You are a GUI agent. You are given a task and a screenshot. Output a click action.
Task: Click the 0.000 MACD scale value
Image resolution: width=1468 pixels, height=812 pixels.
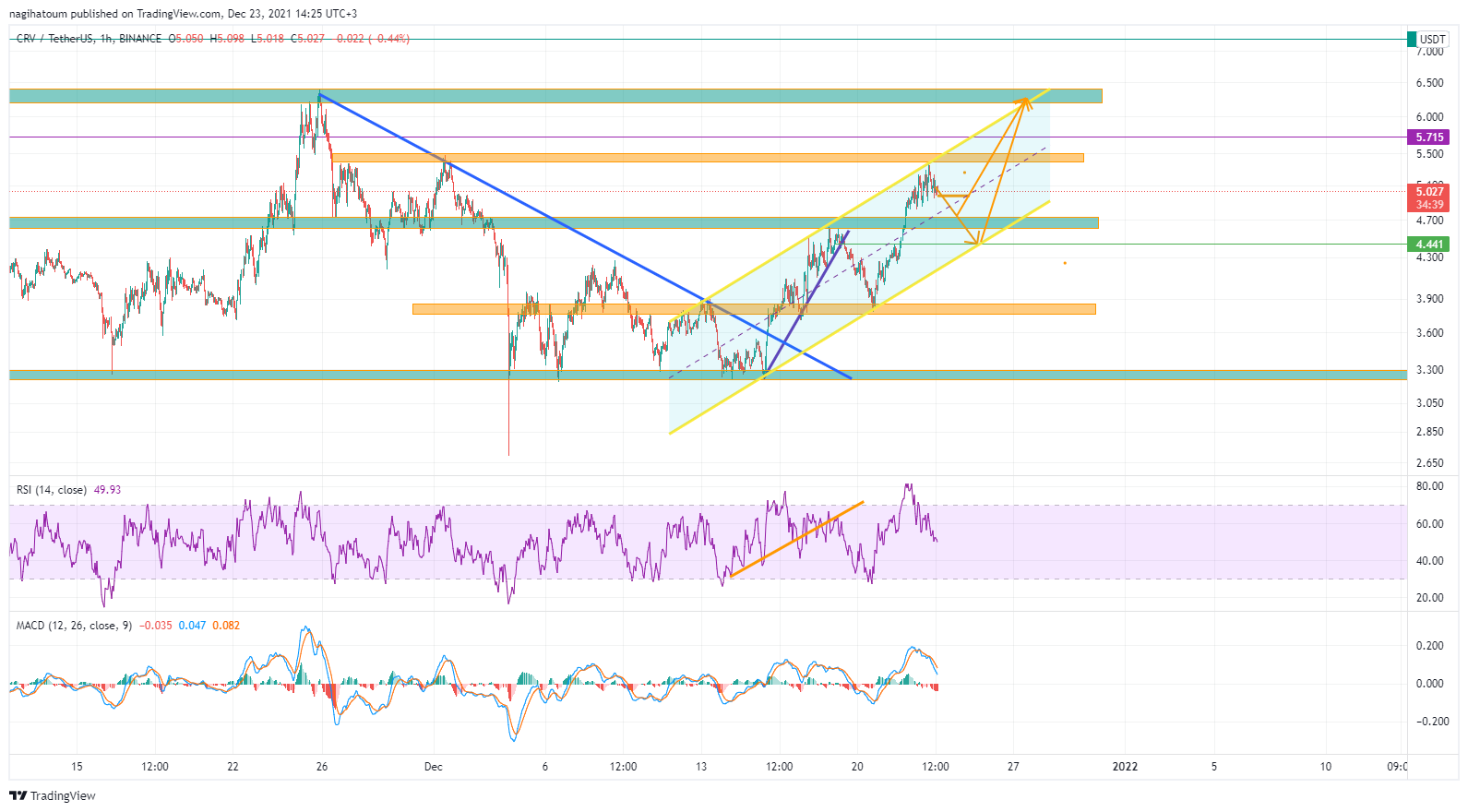pos(1429,684)
